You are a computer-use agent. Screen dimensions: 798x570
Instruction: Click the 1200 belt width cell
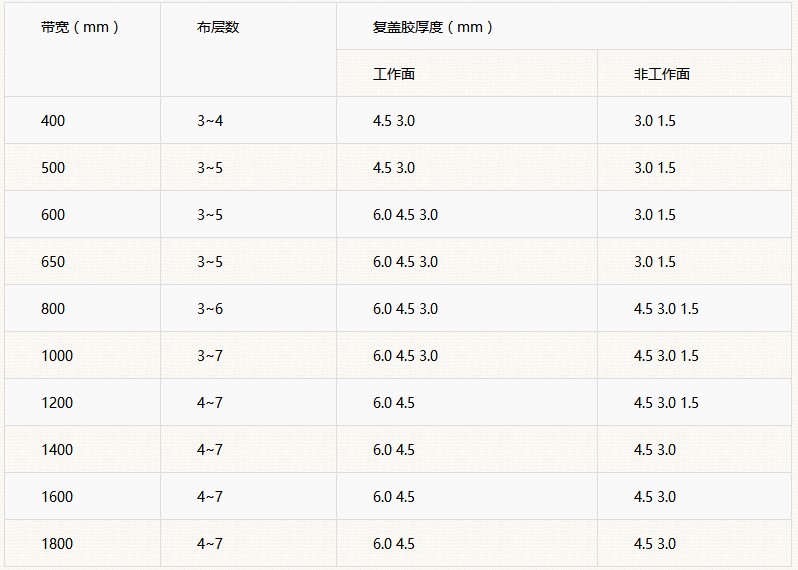click(x=82, y=402)
